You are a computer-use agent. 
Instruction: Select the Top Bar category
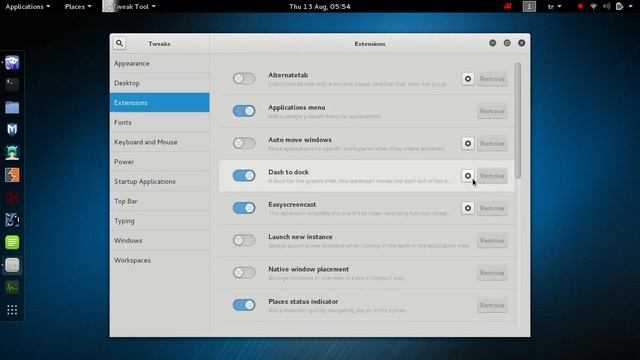point(160,201)
